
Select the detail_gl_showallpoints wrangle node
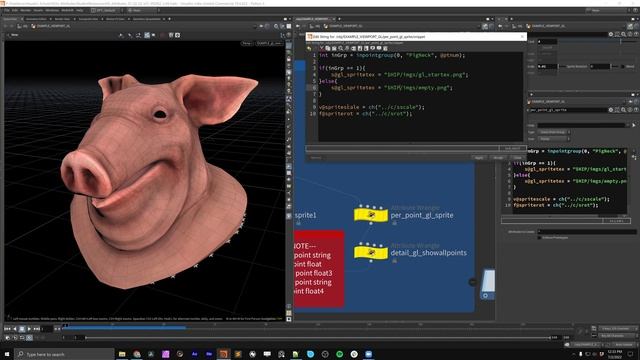pyautogui.click(x=371, y=253)
